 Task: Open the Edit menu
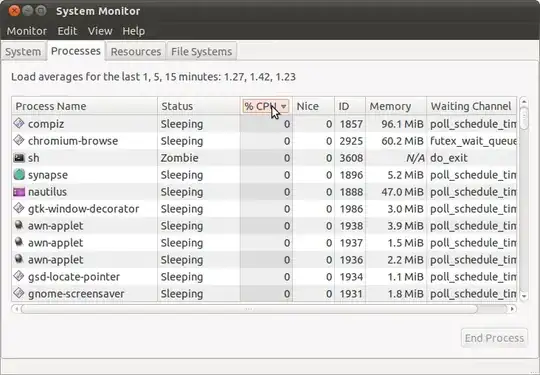click(67, 31)
